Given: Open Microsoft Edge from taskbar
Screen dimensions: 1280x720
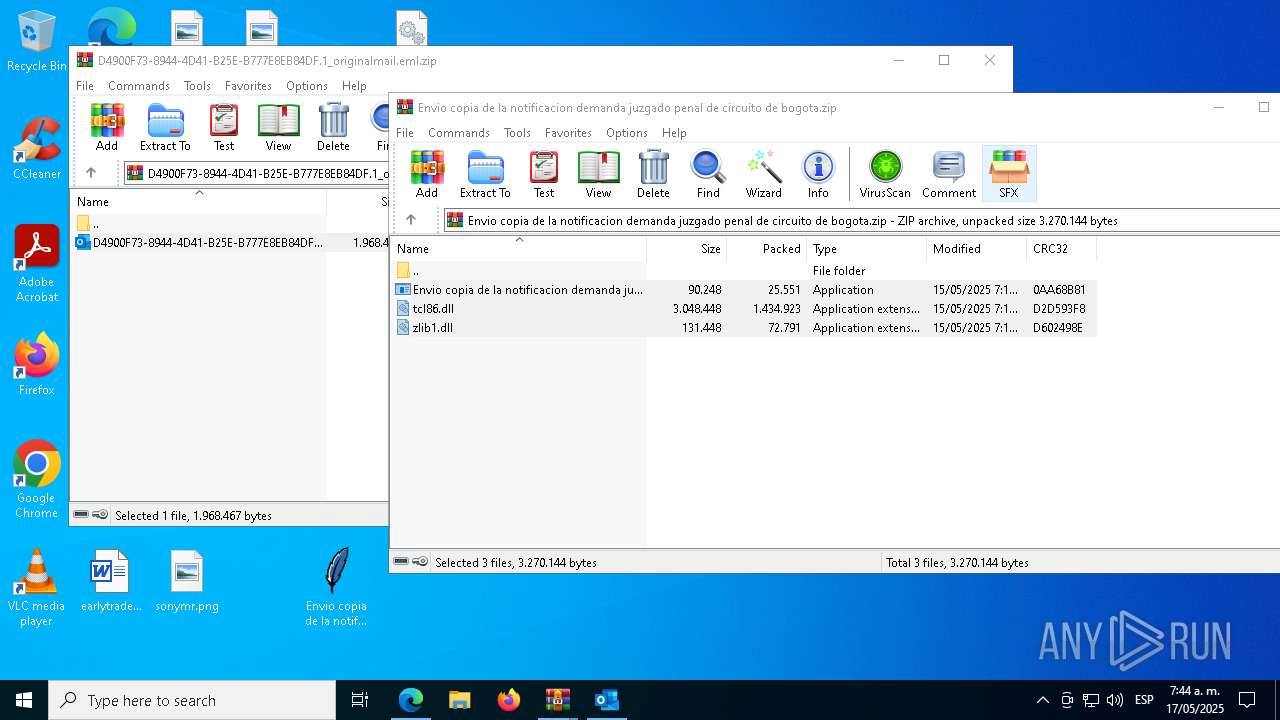Looking at the screenshot, I should 411,700.
